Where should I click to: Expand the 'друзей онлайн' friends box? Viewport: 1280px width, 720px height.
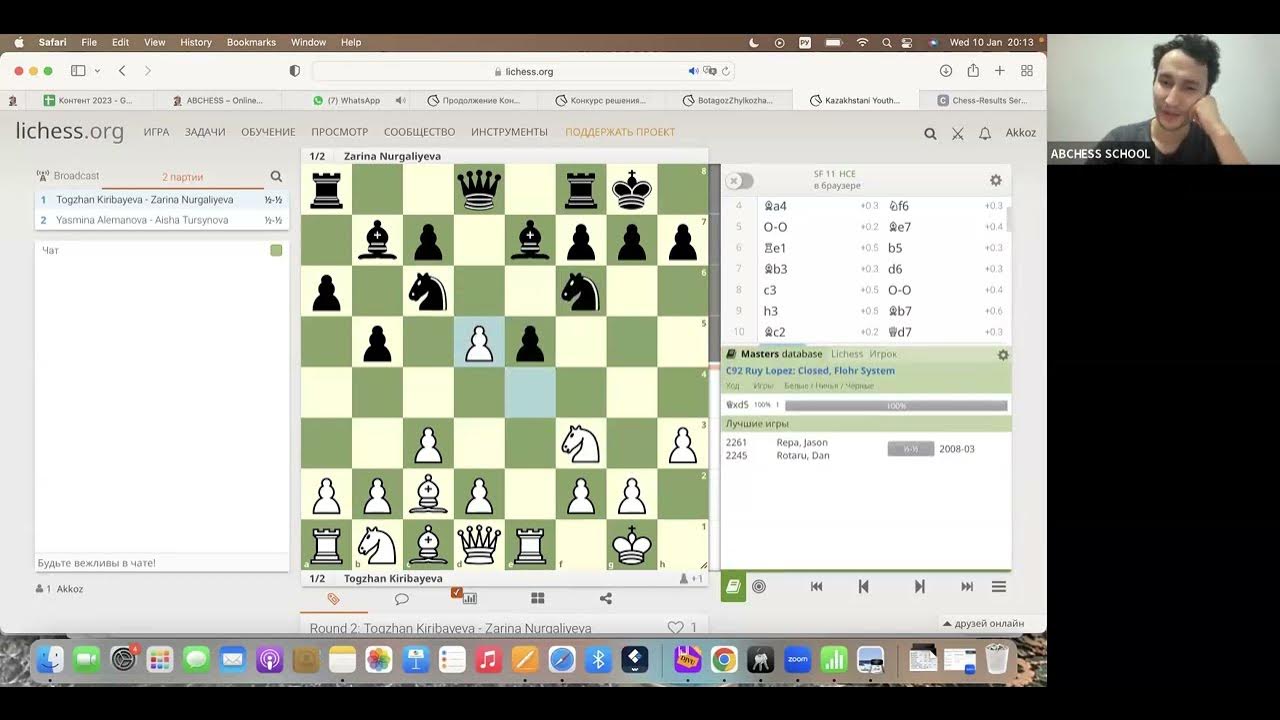pos(985,623)
